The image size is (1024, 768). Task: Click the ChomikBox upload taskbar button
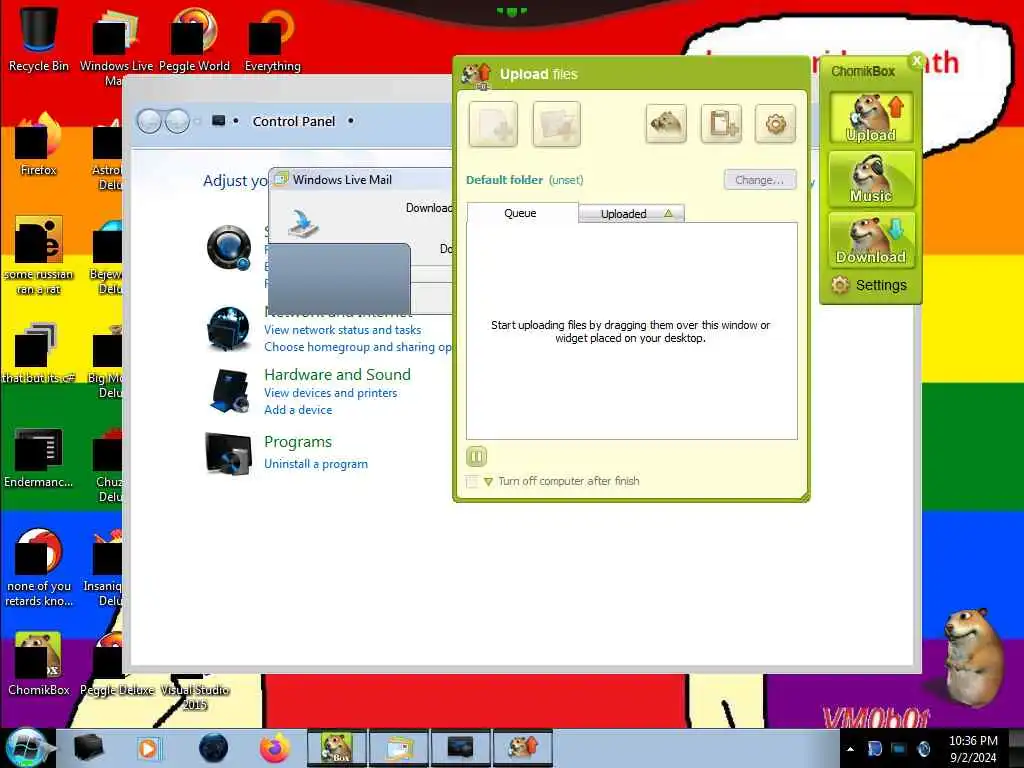pyautogui.click(x=522, y=748)
